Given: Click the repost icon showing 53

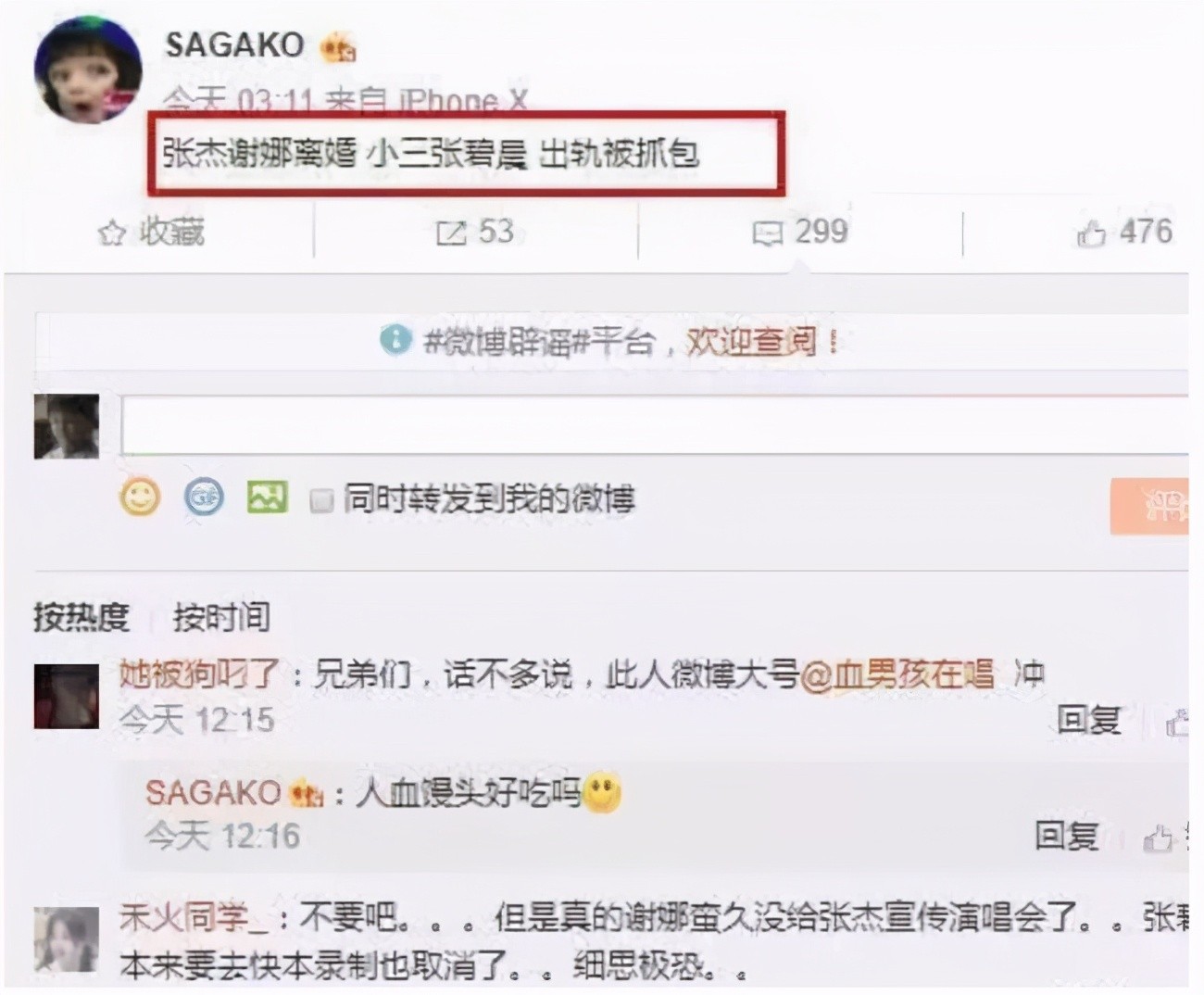Looking at the screenshot, I should click(x=451, y=233).
